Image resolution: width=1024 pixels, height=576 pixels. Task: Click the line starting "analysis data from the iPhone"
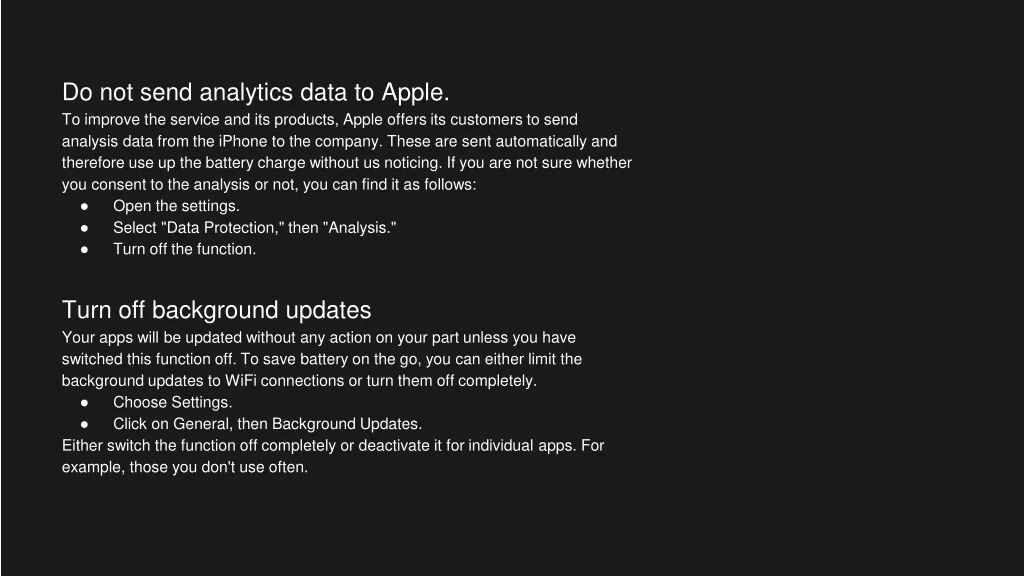(339, 142)
